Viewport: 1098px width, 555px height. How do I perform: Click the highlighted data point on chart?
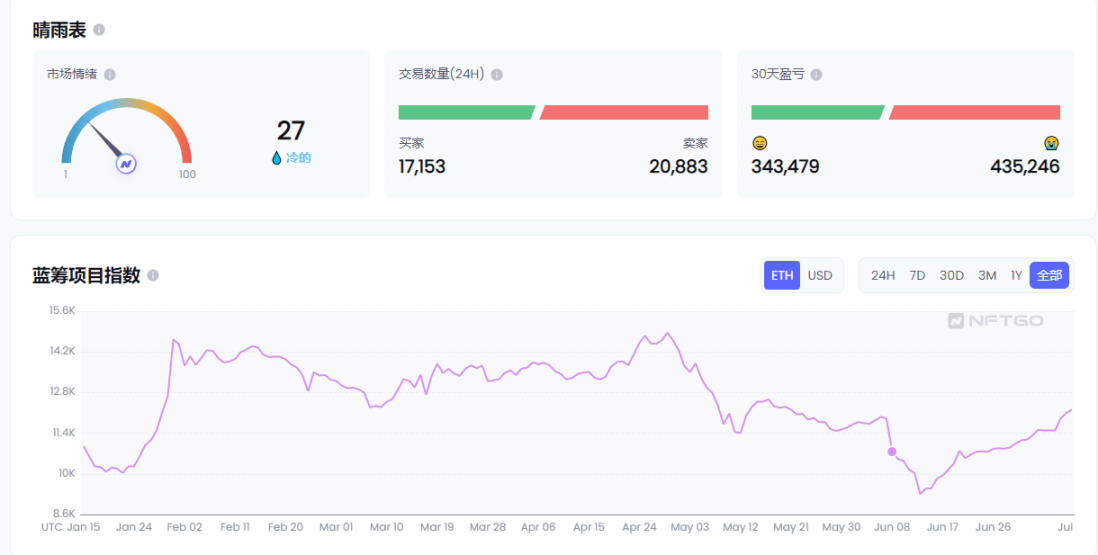pos(892,452)
